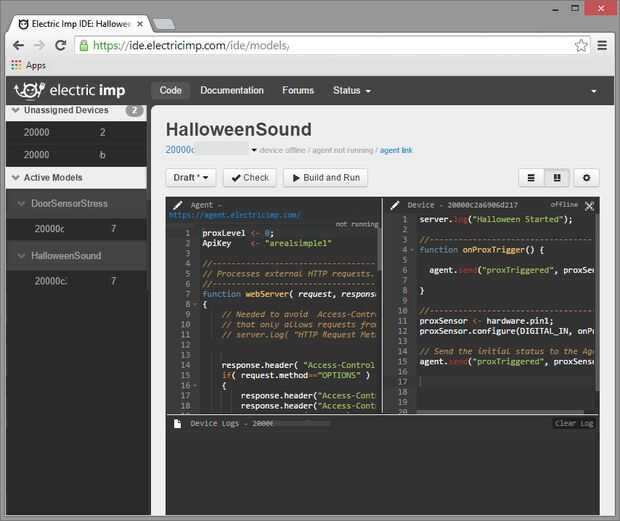Expand the Device code pane with arrows icon
This screenshot has height=521, width=620.
[589, 205]
